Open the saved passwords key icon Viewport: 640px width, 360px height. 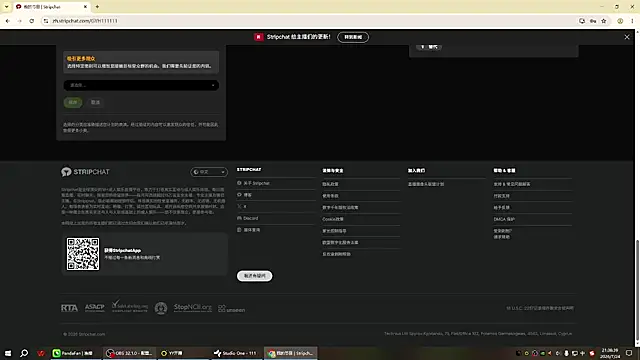593,21
